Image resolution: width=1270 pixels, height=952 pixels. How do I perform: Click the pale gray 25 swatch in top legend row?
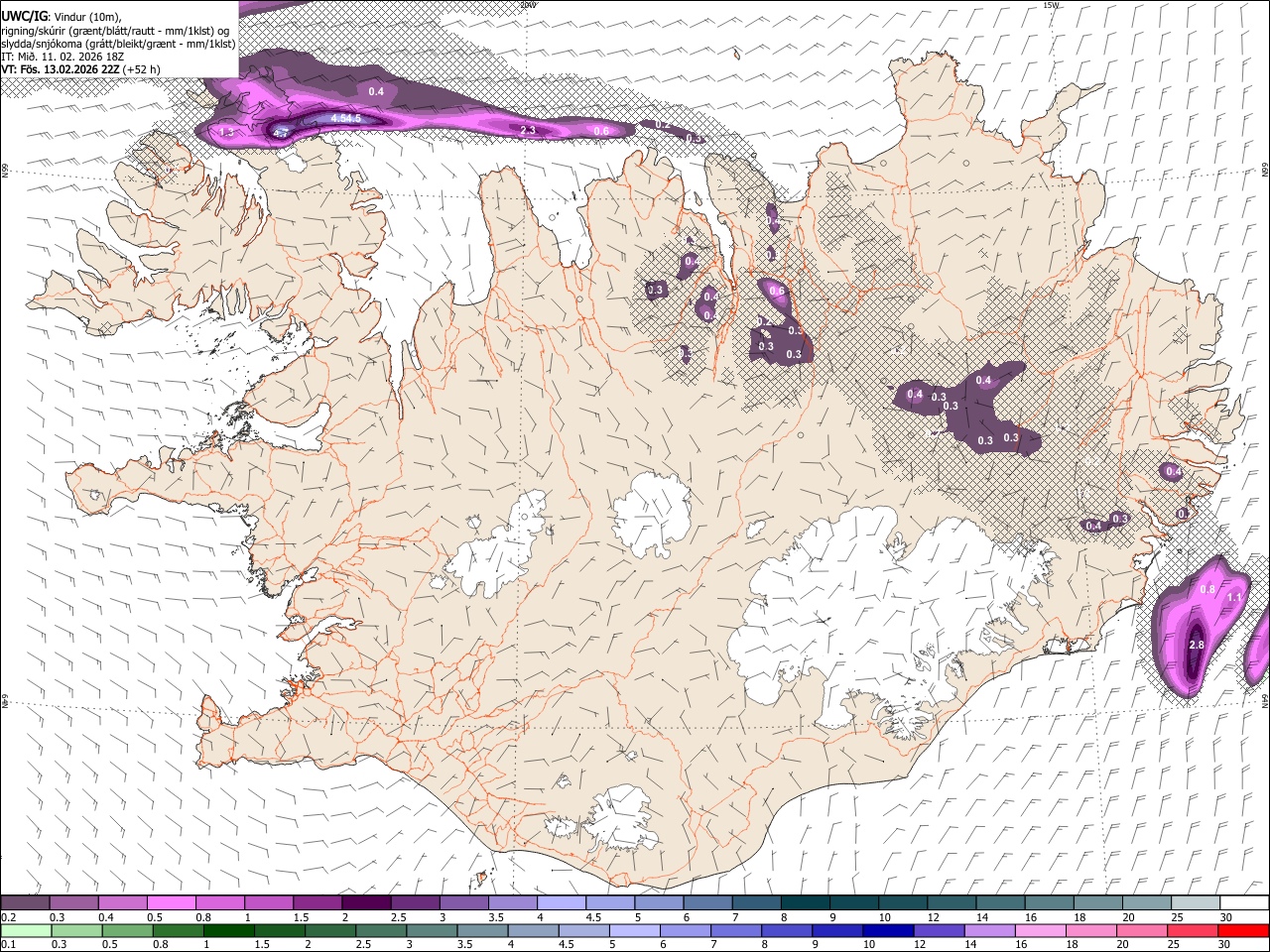click(1196, 903)
